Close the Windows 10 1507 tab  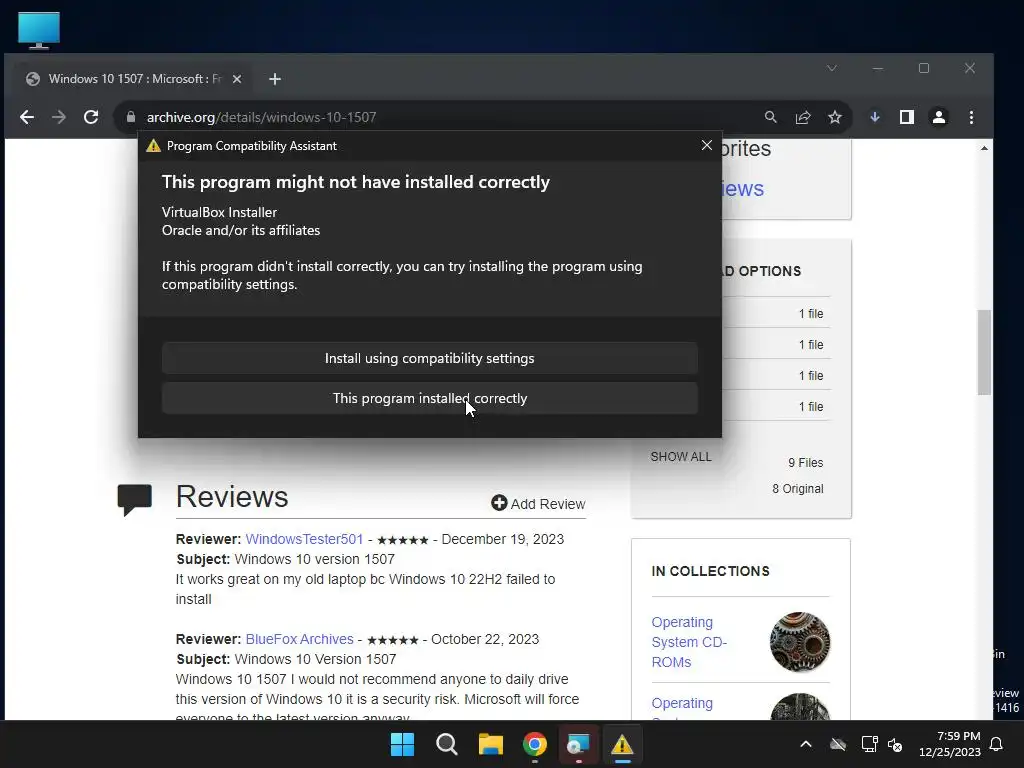pyautogui.click(x=237, y=79)
